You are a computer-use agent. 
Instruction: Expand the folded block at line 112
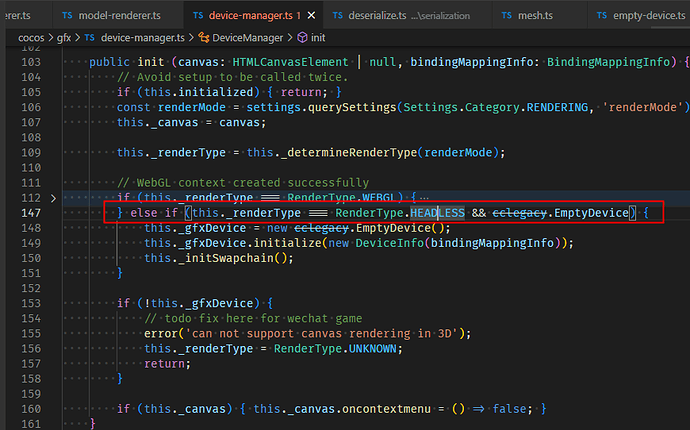53,198
